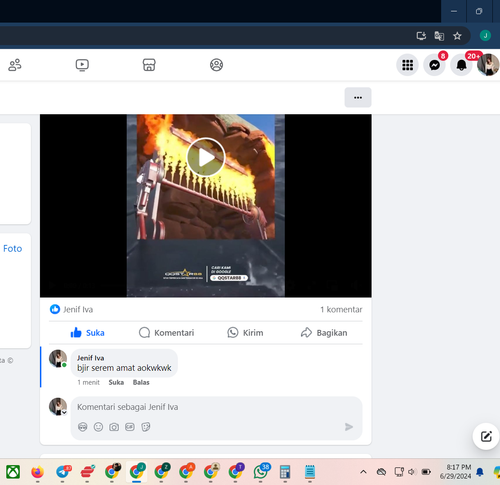Attach a photo with camera icon

pyautogui.click(x=114, y=427)
